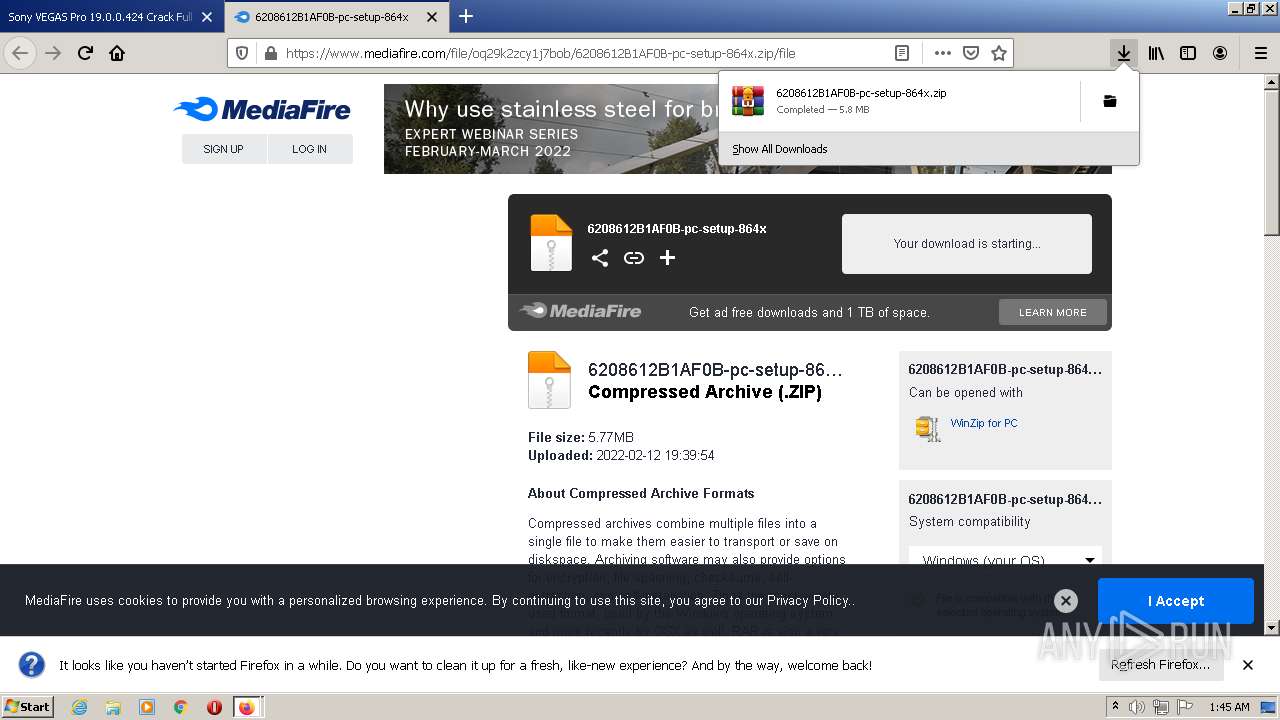1280x720 pixels.
Task: Click the Uploaded 2022-02-12 date text
Action: point(621,455)
